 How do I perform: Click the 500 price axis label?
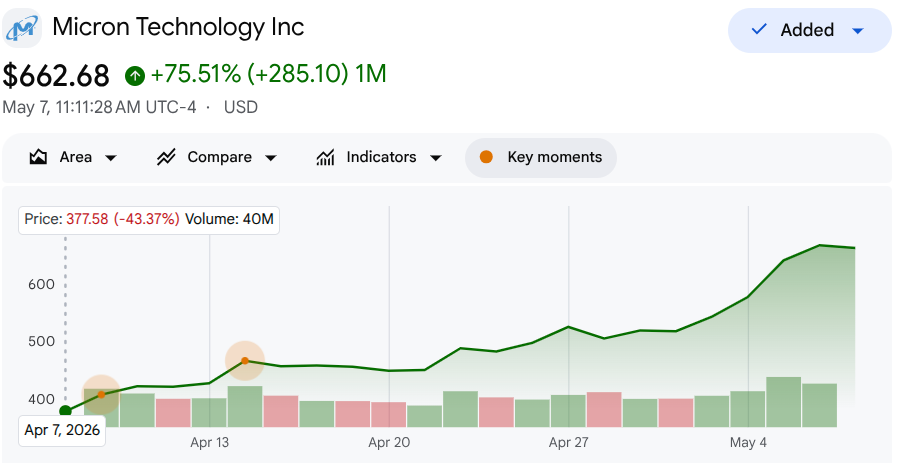pos(41,342)
